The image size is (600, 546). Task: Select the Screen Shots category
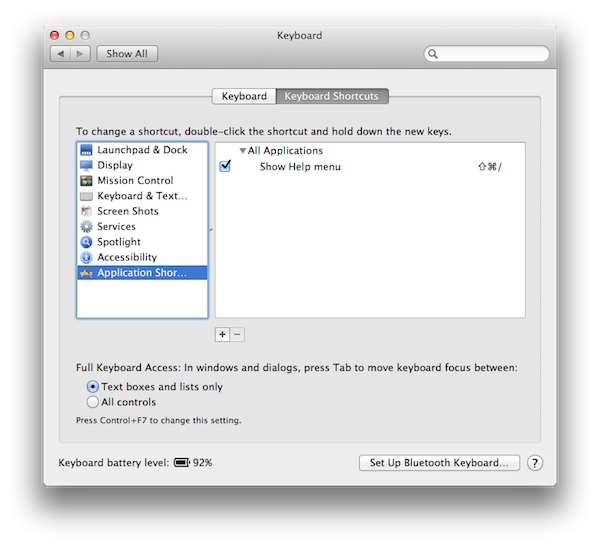tap(142, 211)
